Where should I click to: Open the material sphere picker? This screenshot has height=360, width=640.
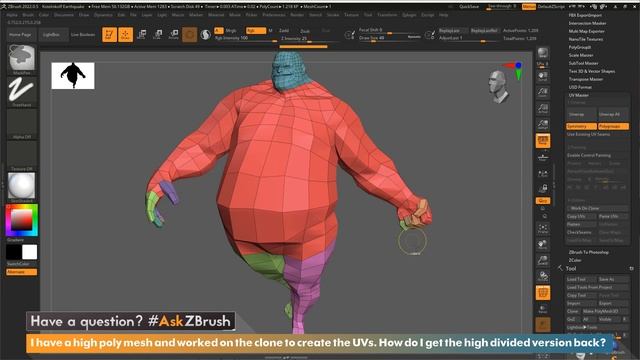click(22, 186)
